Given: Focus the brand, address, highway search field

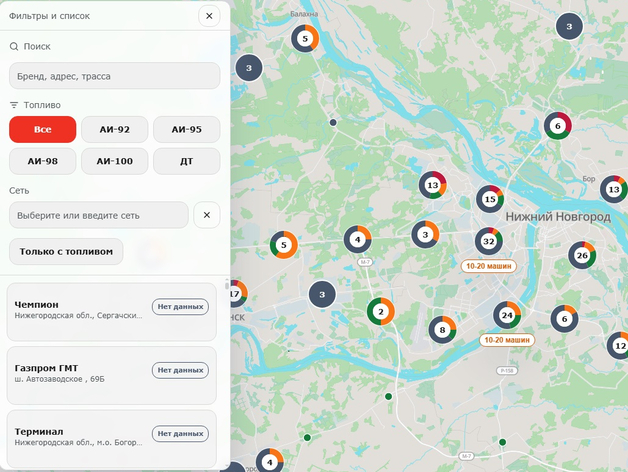Looking at the screenshot, I should tap(115, 76).
